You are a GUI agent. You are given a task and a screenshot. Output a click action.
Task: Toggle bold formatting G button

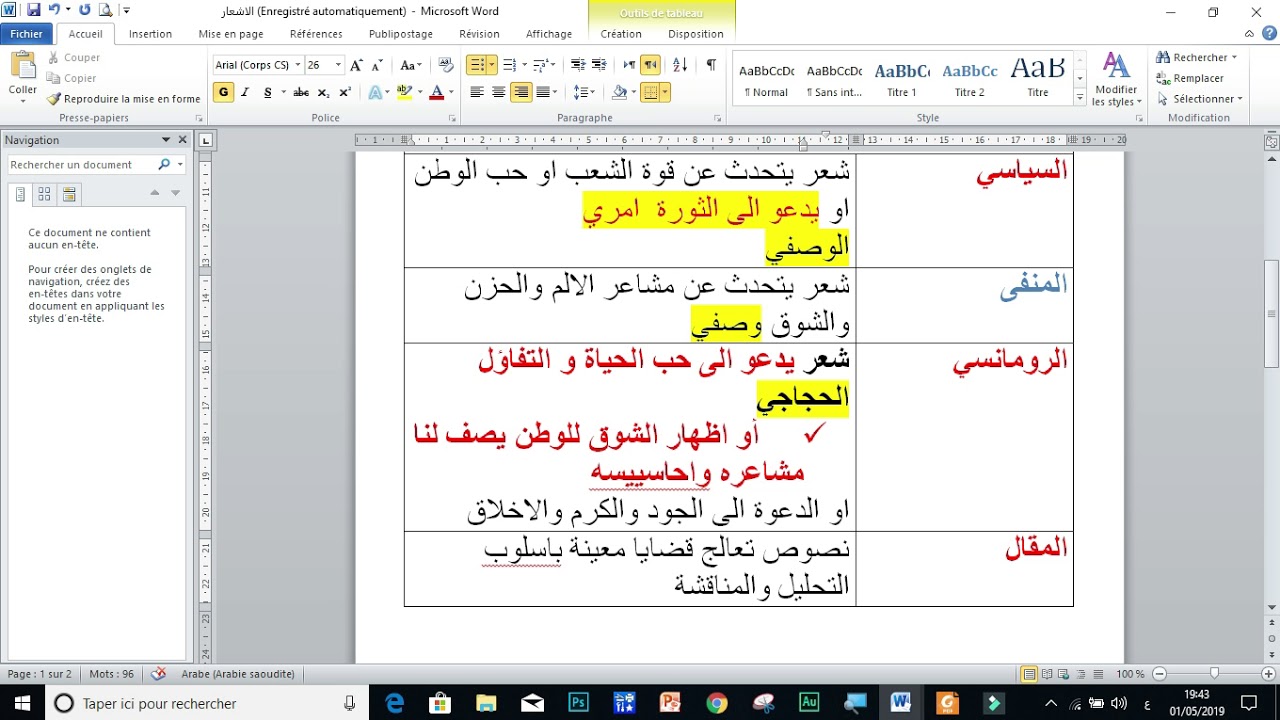coord(223,92)
